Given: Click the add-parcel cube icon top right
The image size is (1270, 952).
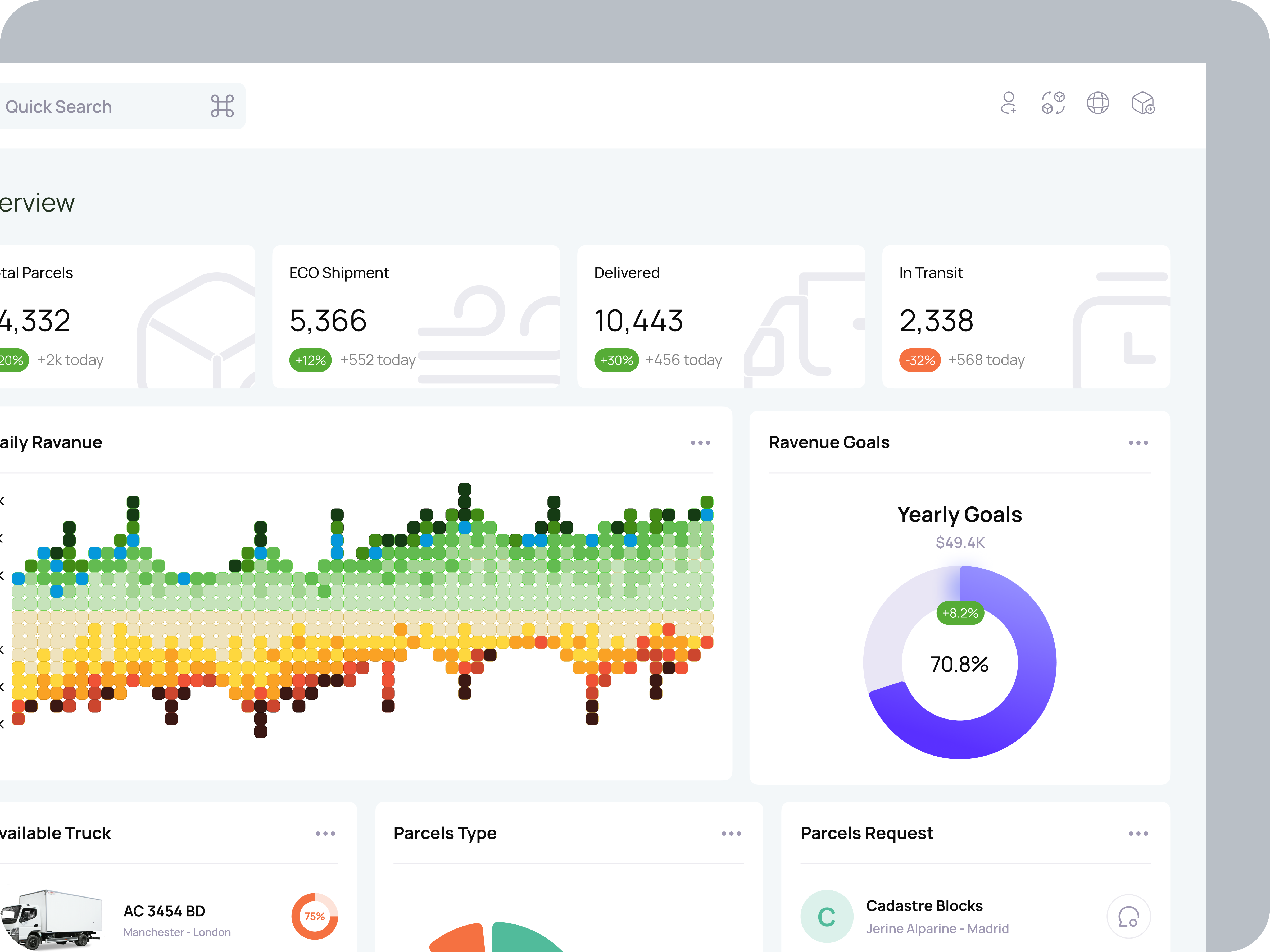Looking at the screenshot, I should (x=1143, y=104).
